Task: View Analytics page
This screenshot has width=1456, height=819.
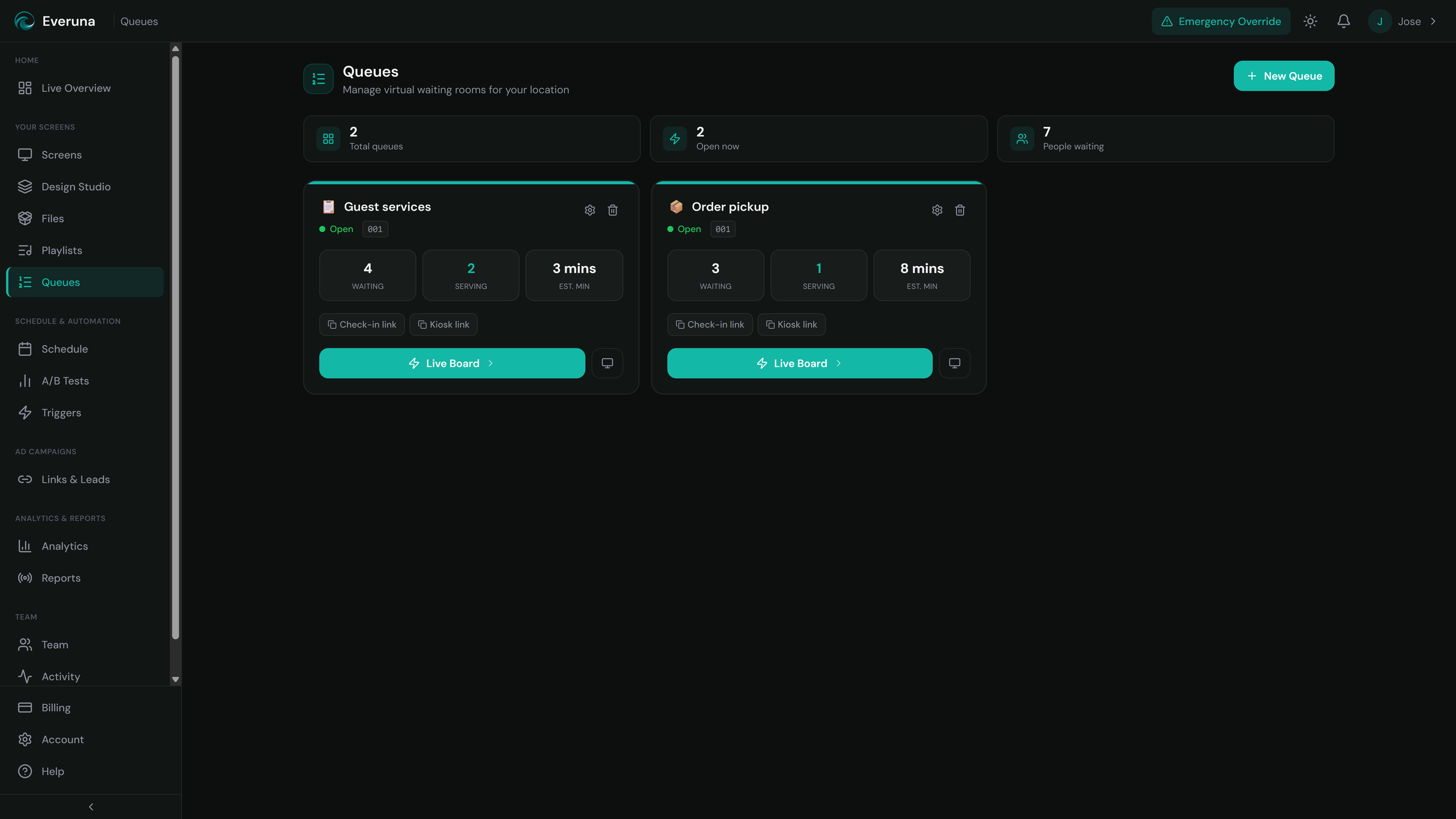Action: (85, 546)
